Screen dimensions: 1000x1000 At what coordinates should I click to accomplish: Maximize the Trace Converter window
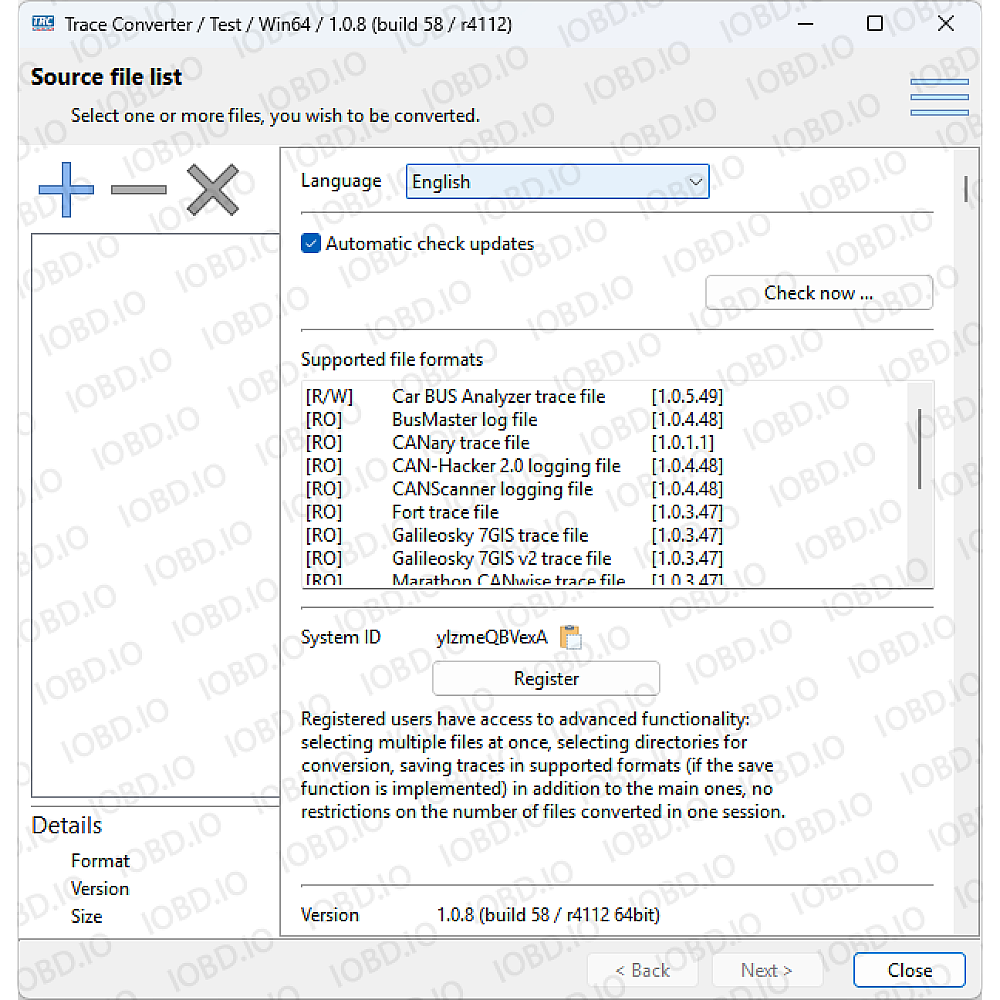[875, 24]
